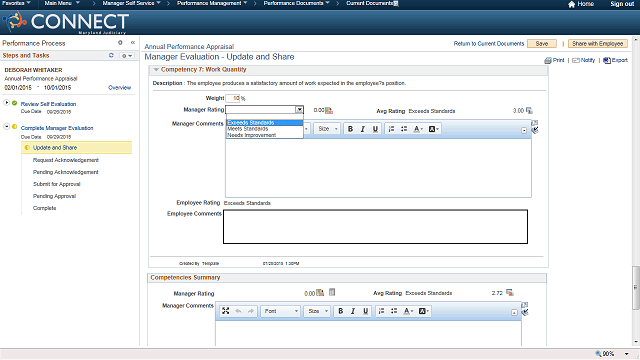
Task: Click the Home house icon
Action: coord(571,4)
